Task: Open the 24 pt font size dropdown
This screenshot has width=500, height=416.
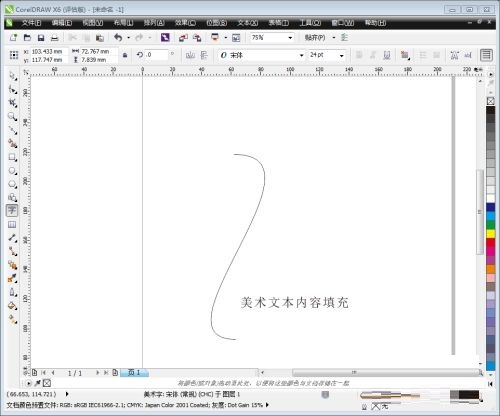Action: [x=342, y=55]
